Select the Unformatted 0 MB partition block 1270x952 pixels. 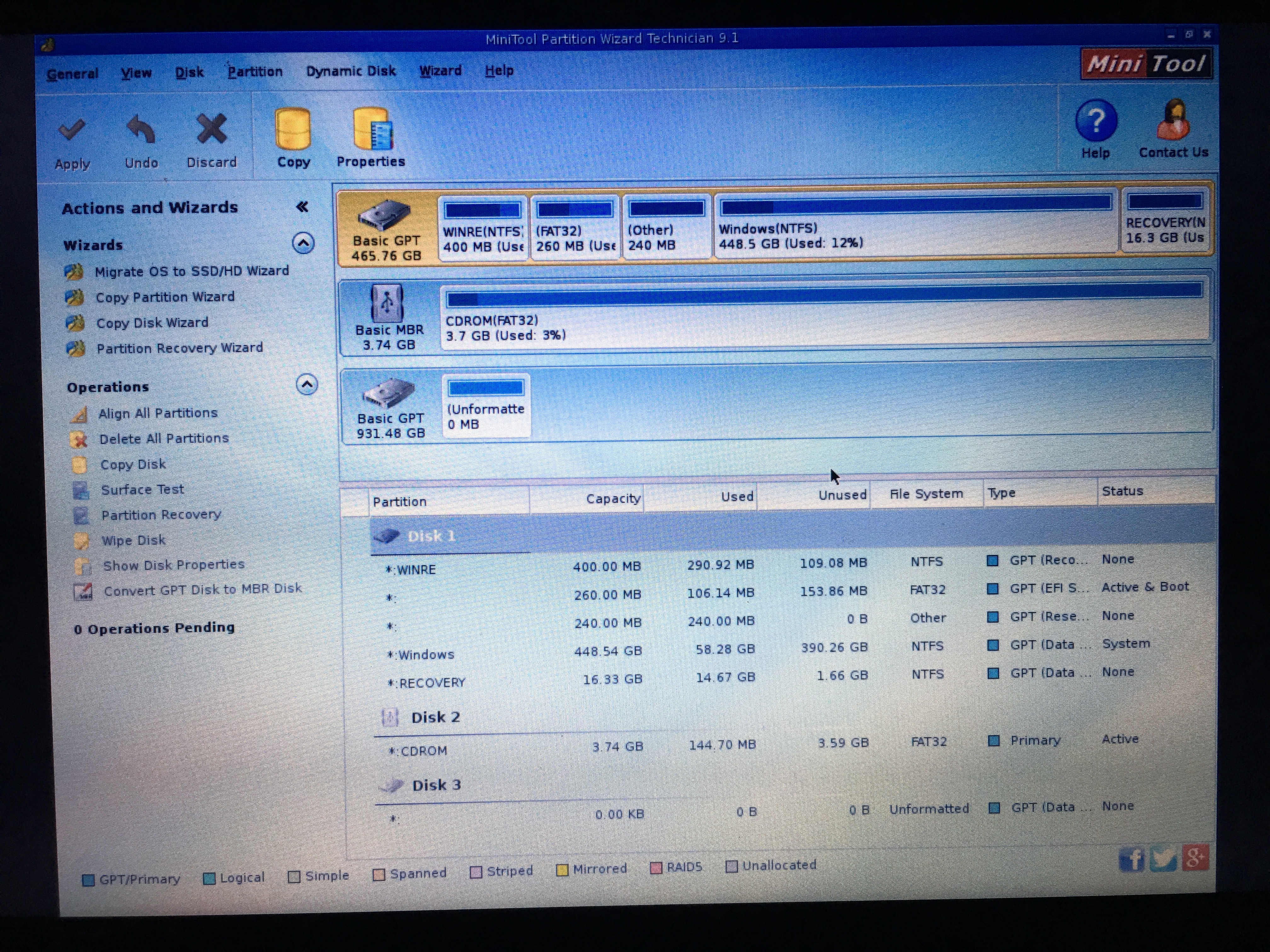point(486,405)
